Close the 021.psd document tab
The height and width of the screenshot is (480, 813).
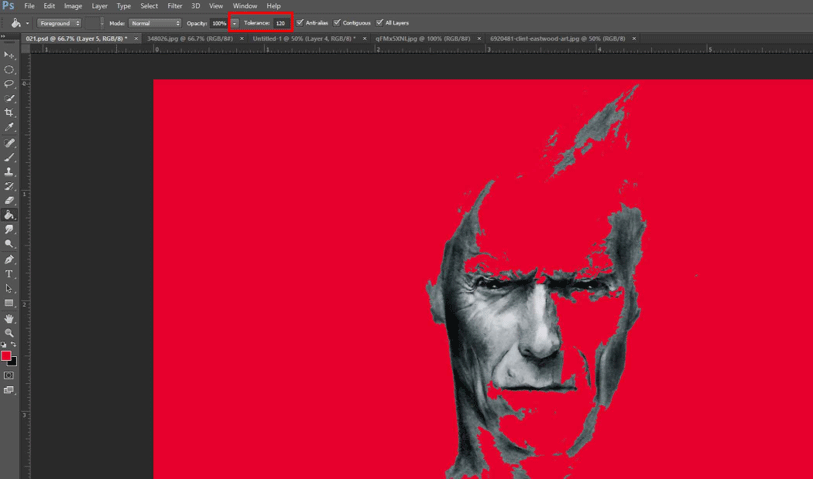[136, 38]
